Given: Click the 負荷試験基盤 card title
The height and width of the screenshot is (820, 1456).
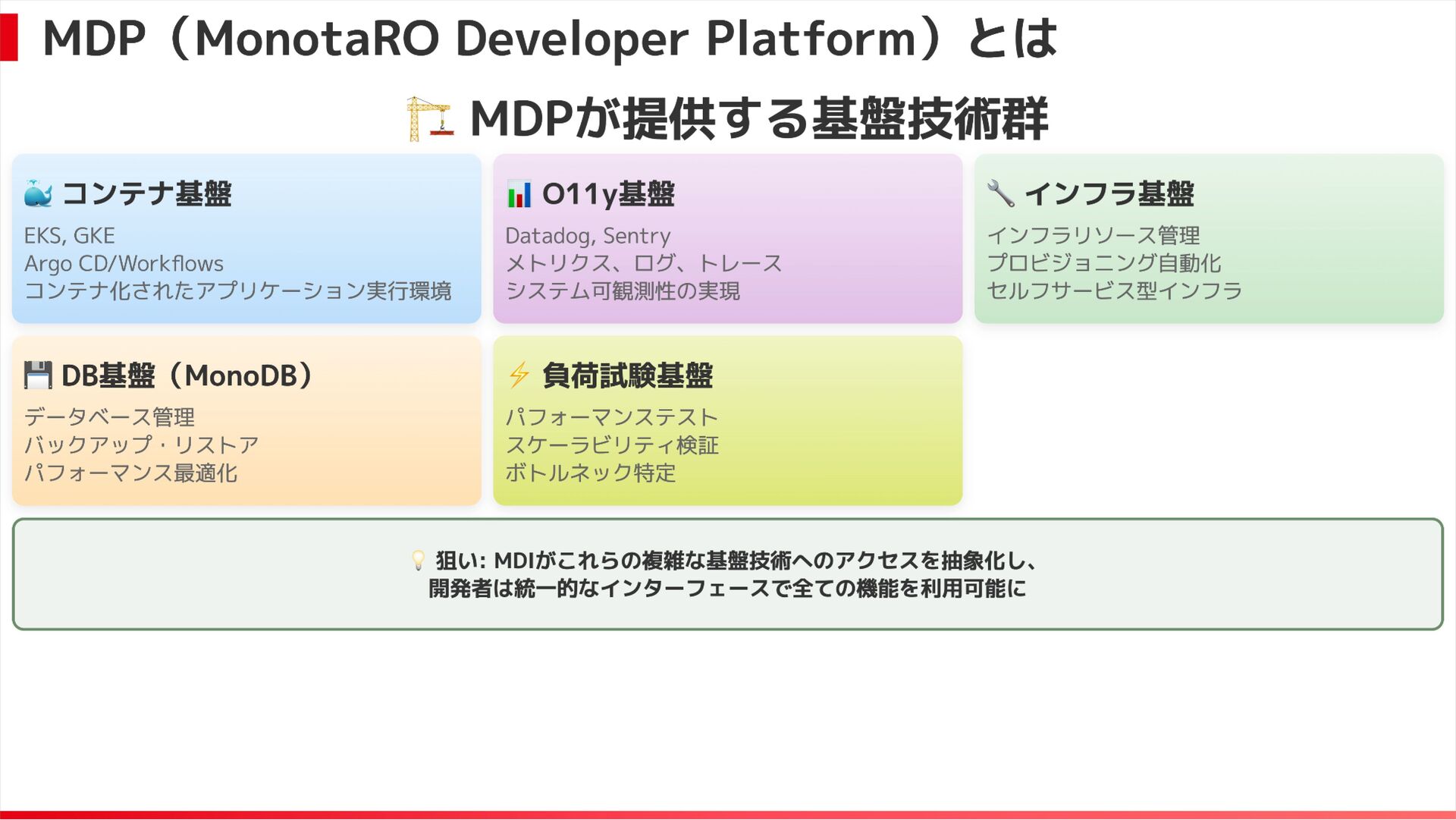Looking at the screenshot, I should [627, 375].
